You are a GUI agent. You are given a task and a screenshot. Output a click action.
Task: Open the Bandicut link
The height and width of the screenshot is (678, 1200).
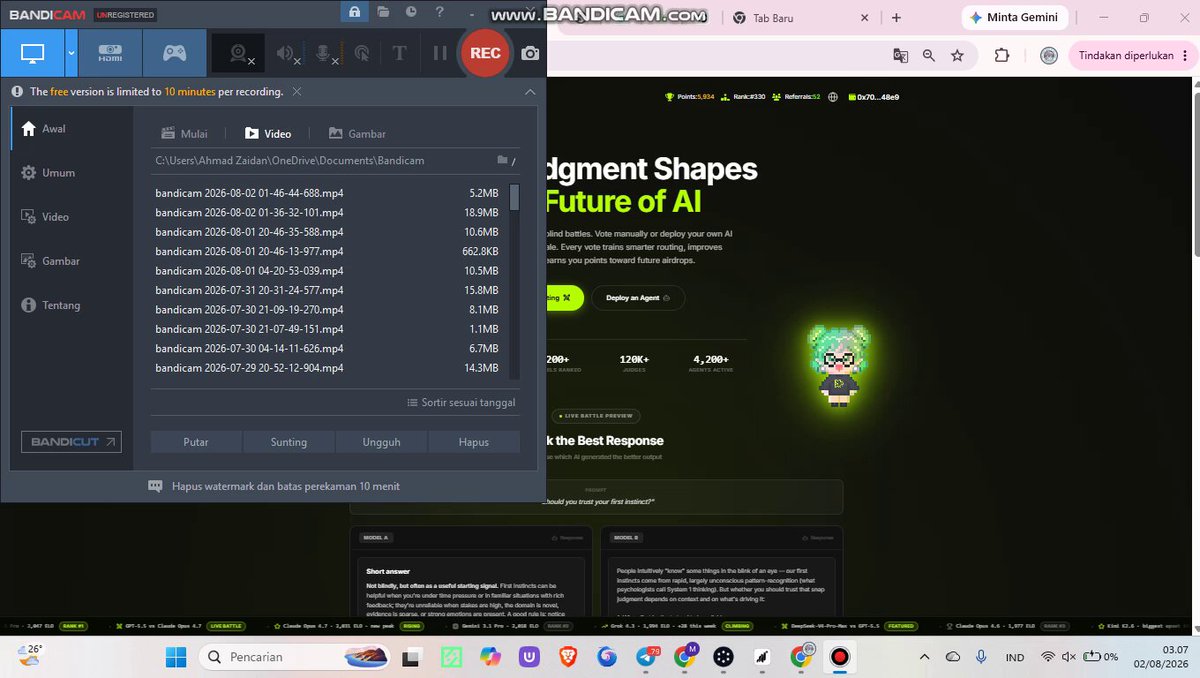pos(71,442)
